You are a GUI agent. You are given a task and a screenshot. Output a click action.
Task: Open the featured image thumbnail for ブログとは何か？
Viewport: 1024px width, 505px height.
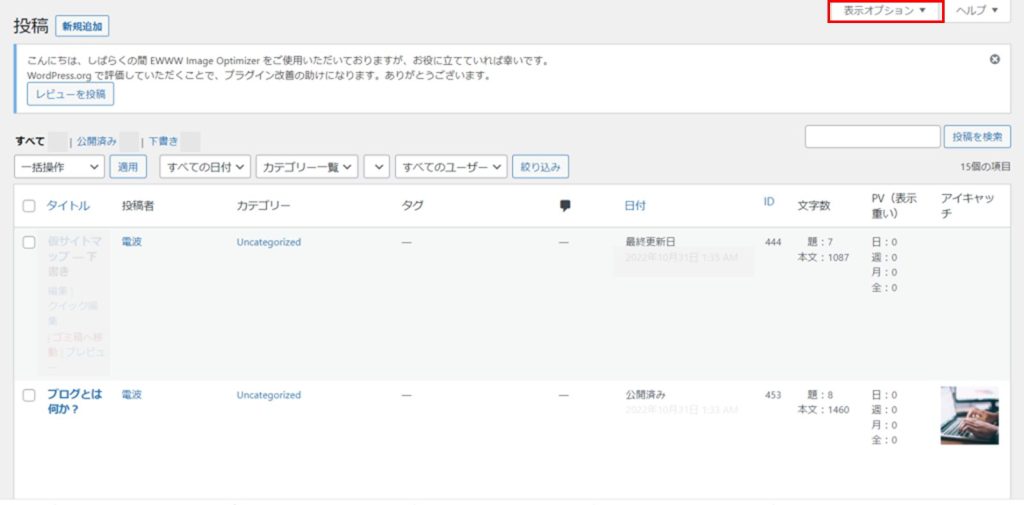pos(969,415)
